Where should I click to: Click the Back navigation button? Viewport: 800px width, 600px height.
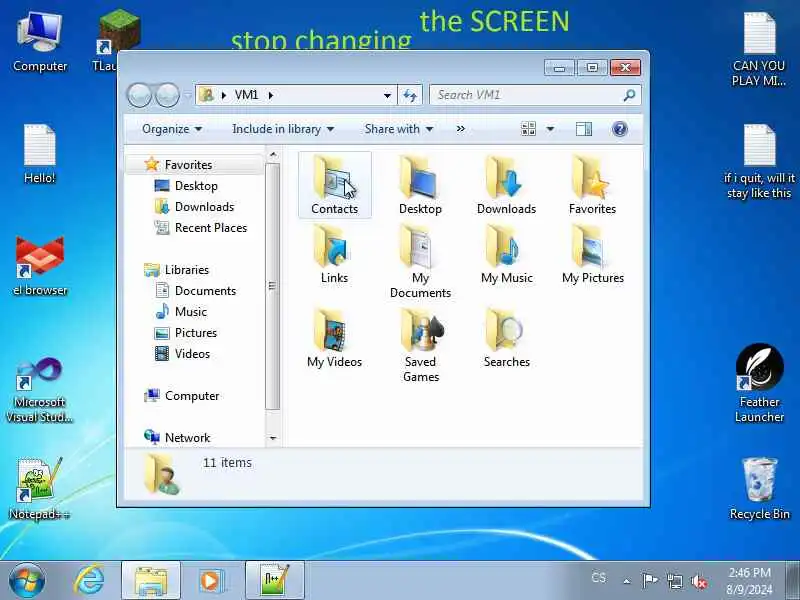pos(139,95)
